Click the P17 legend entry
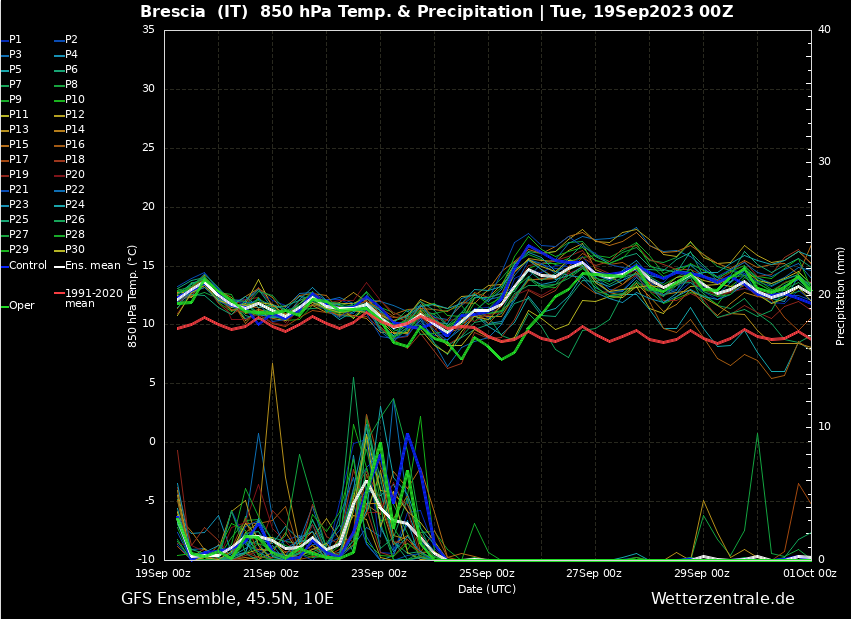The image size is (853, 619). point(15,159)
